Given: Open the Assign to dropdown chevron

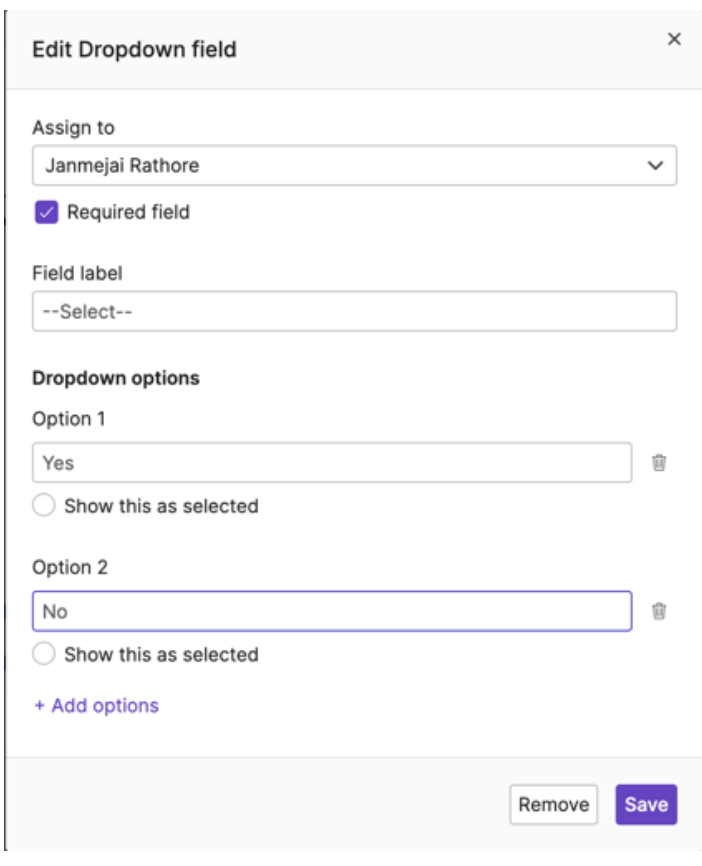Looking at the screenshot, I should [x=655, y=166].
